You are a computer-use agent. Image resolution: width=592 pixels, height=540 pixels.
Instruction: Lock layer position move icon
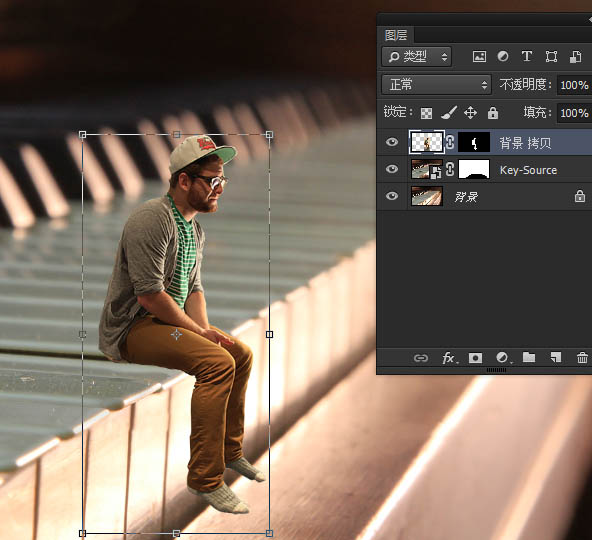pos(470,113)
